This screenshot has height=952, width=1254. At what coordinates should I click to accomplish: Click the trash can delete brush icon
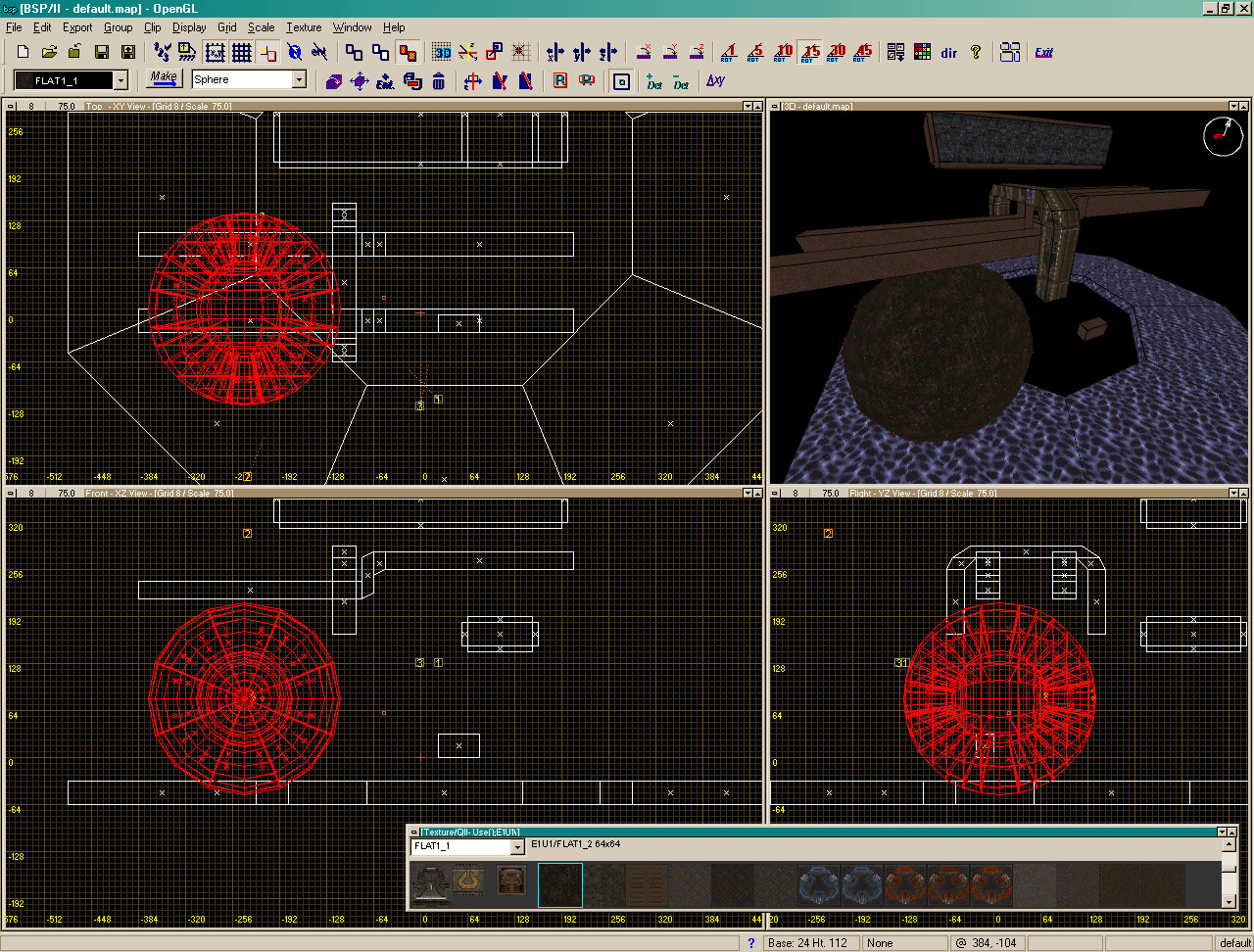[x=438, y=82]
